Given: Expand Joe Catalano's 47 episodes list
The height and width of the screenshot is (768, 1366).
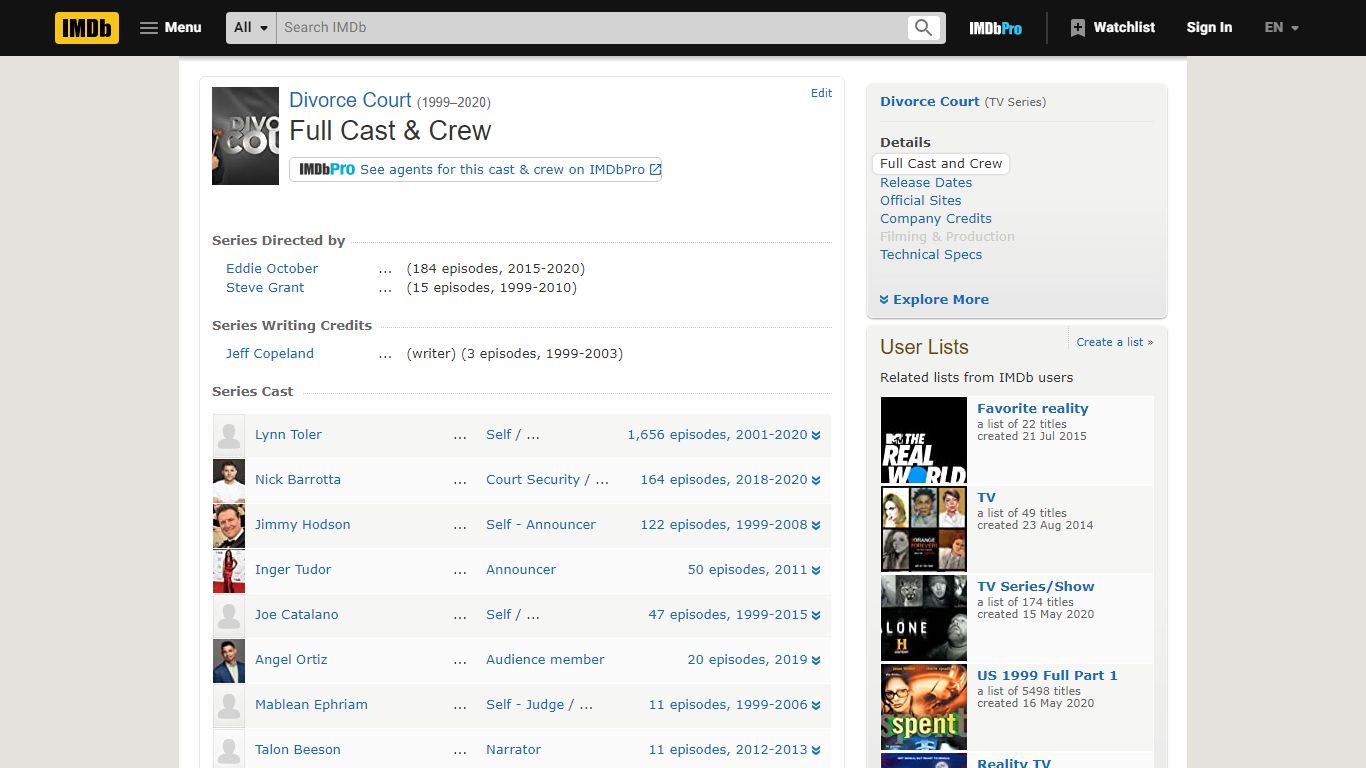Looking at the screenshot, I should tap(735, 615).
